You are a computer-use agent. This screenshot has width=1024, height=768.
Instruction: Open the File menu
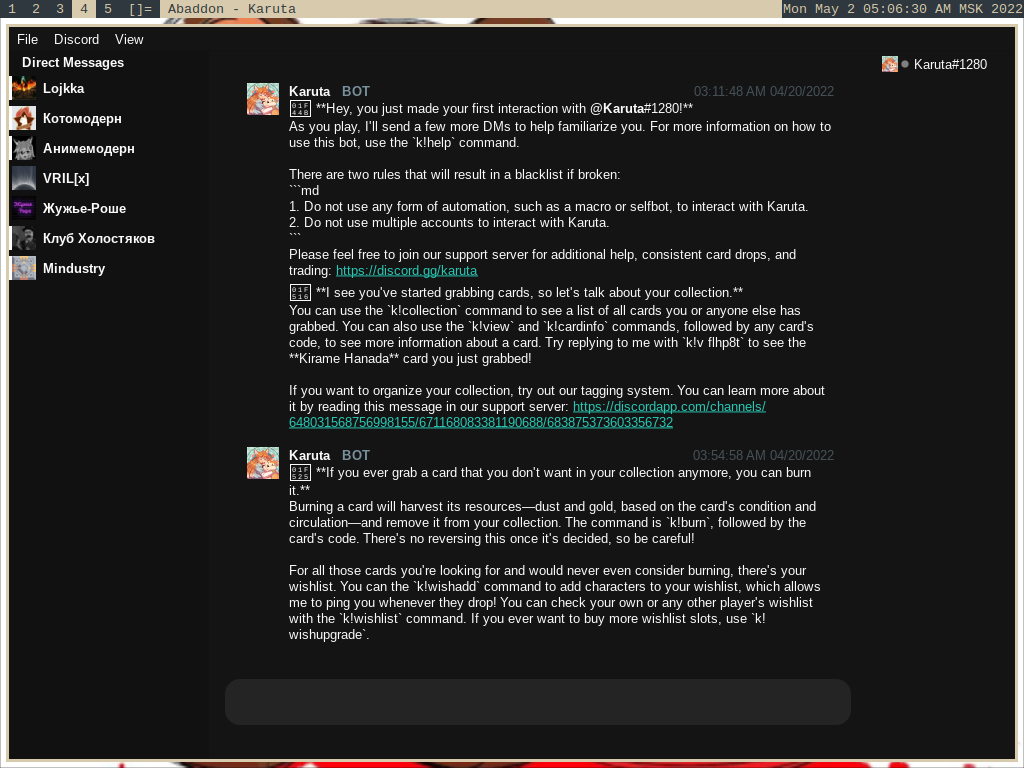27,39
